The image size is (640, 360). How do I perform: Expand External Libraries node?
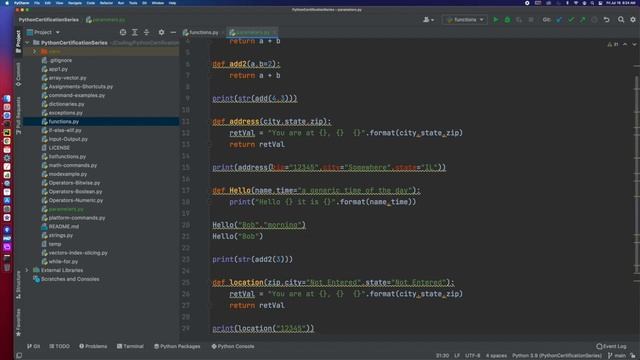click(x=27, y=270)
